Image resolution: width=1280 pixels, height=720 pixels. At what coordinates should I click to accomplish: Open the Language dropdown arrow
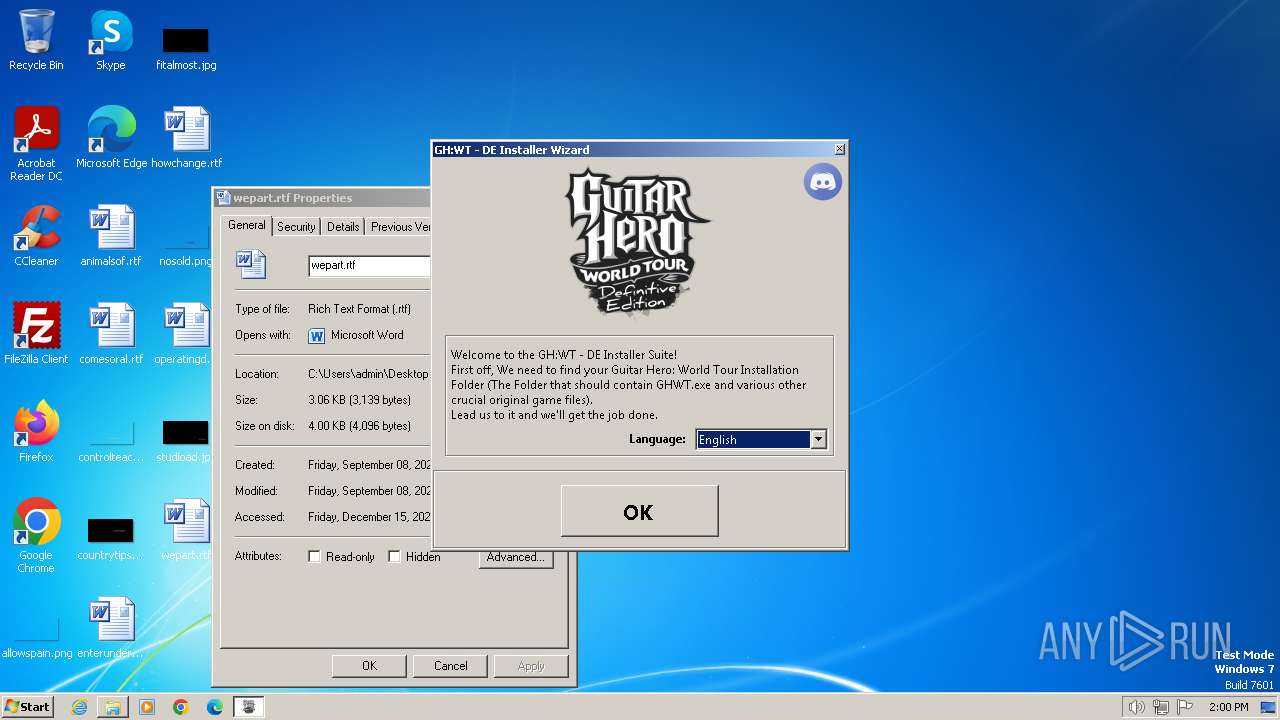coord(818,439)
